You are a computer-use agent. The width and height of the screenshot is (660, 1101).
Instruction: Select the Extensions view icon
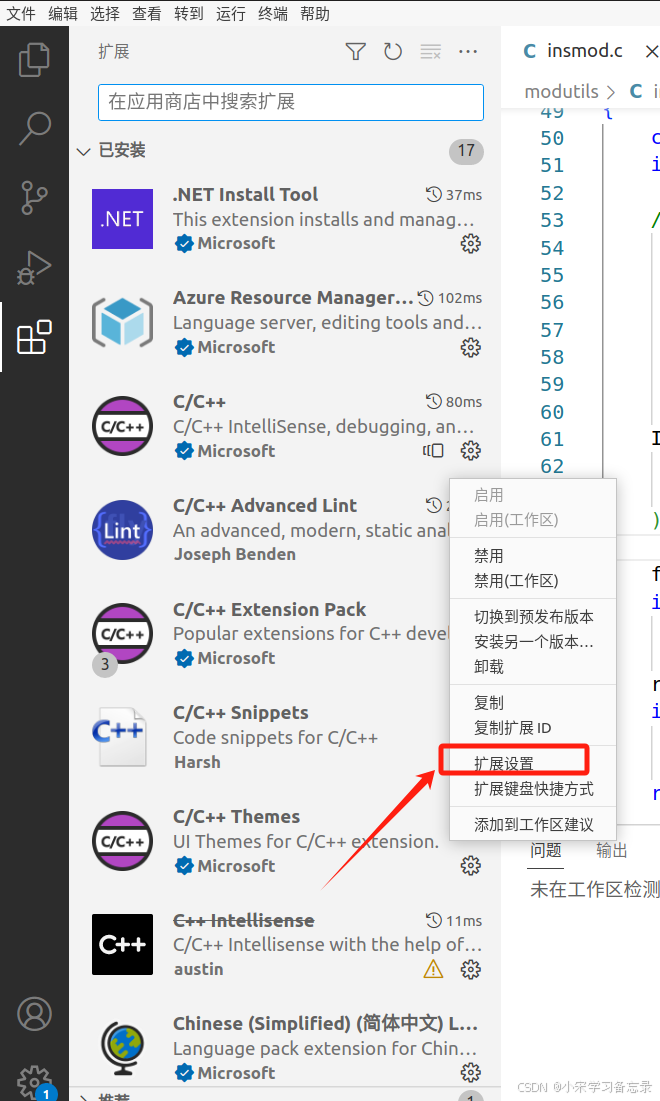coord(34,337)
